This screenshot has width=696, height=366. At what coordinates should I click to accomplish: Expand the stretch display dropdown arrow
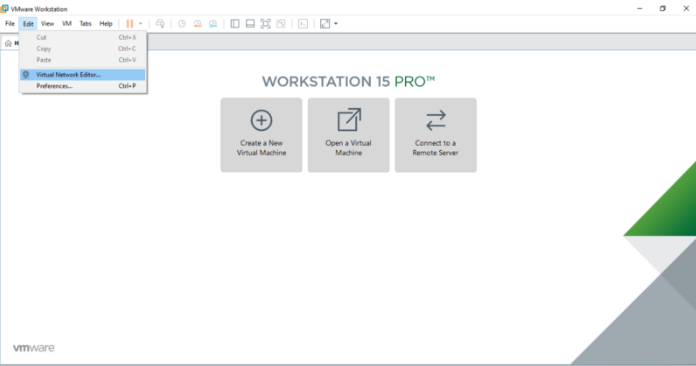pos(336,24)
